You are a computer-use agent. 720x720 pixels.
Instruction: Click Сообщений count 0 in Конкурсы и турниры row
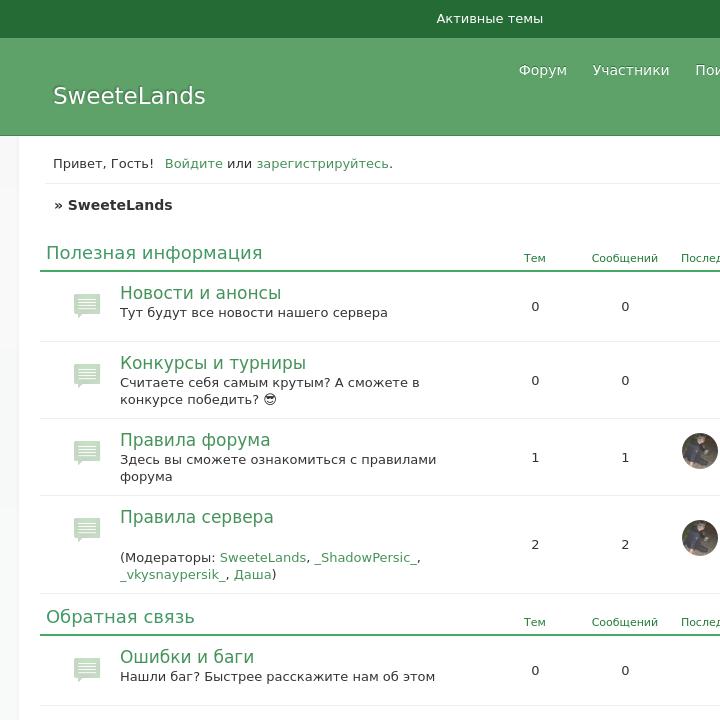pyautogui.click(x=625, y=381)
